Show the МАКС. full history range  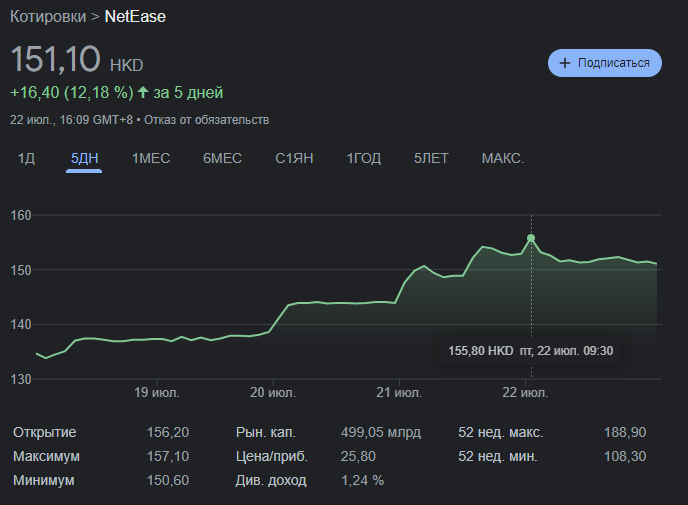(x=503, y=158)
